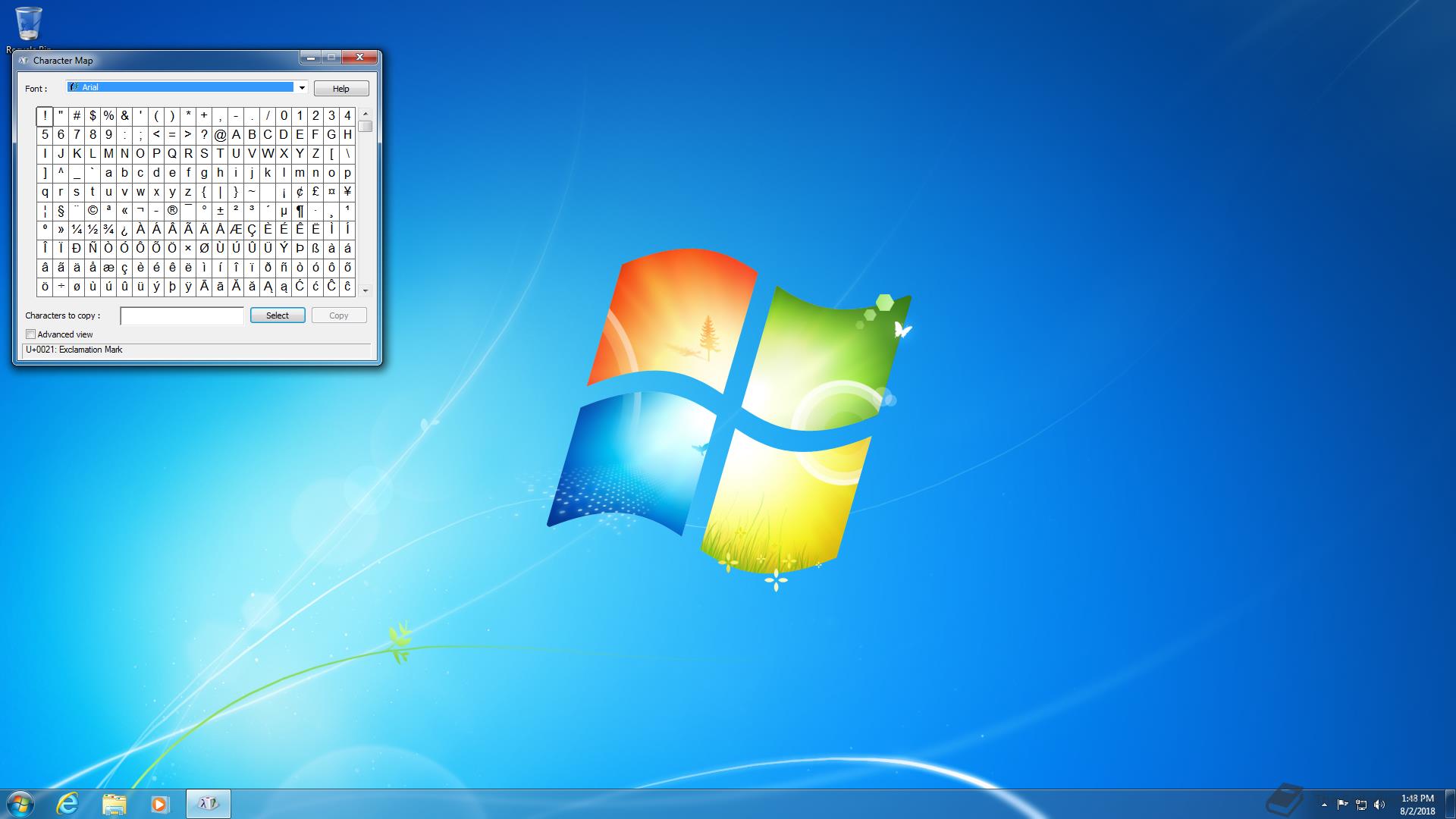Select the capital Ø character
Viewport: 1456px width, 819px height.
(x=204, y=249)
